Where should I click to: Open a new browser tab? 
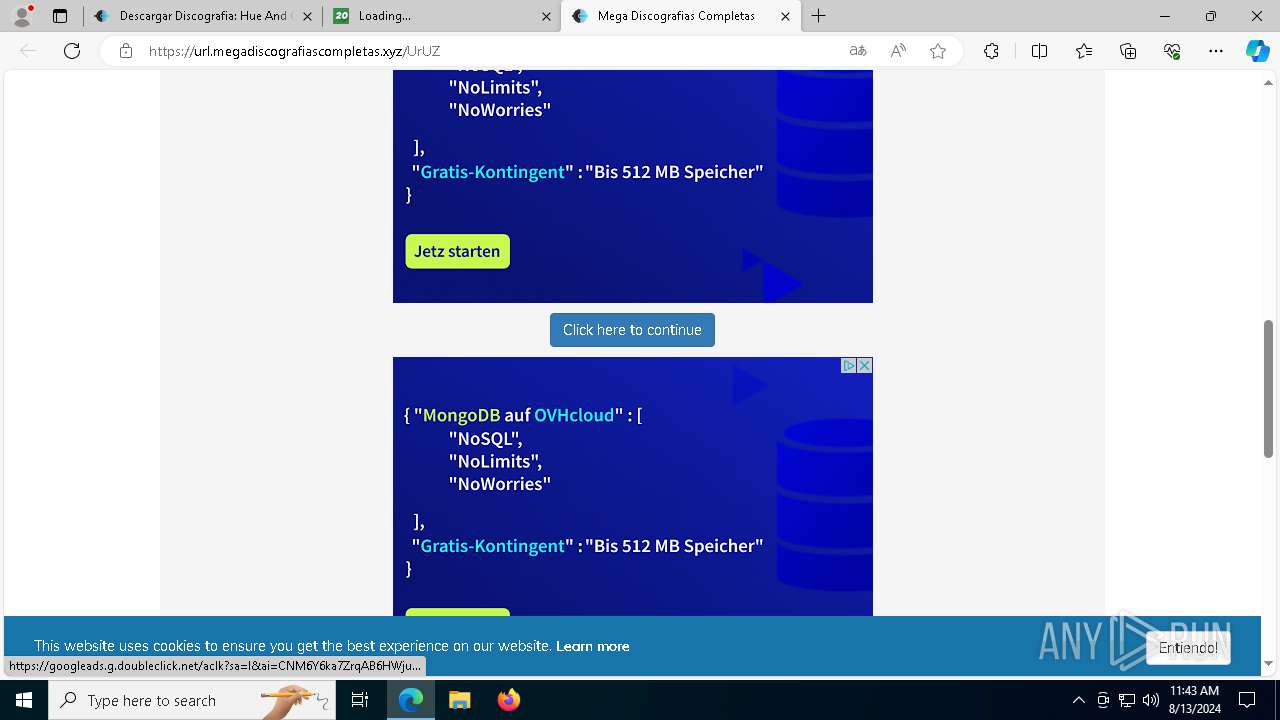coord(819,16)
